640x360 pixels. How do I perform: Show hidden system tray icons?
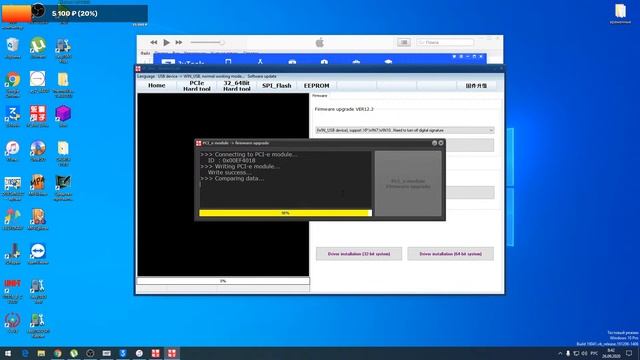coord(560,353)
